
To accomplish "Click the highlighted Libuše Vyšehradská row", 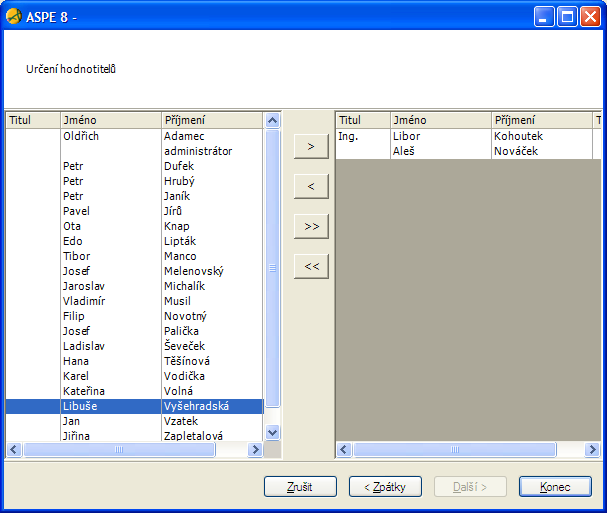I will tap(134, 406).
